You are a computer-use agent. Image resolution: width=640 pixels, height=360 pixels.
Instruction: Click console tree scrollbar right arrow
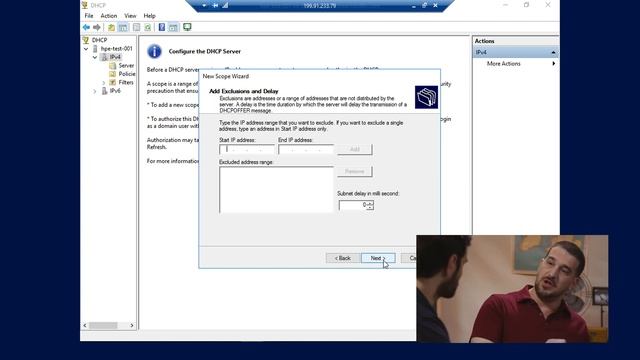click(132, 325)
